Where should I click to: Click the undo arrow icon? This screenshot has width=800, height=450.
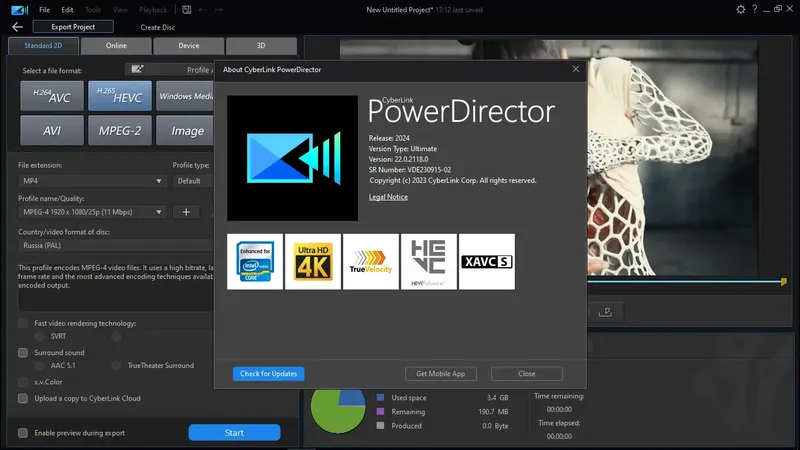coord(203,10)
